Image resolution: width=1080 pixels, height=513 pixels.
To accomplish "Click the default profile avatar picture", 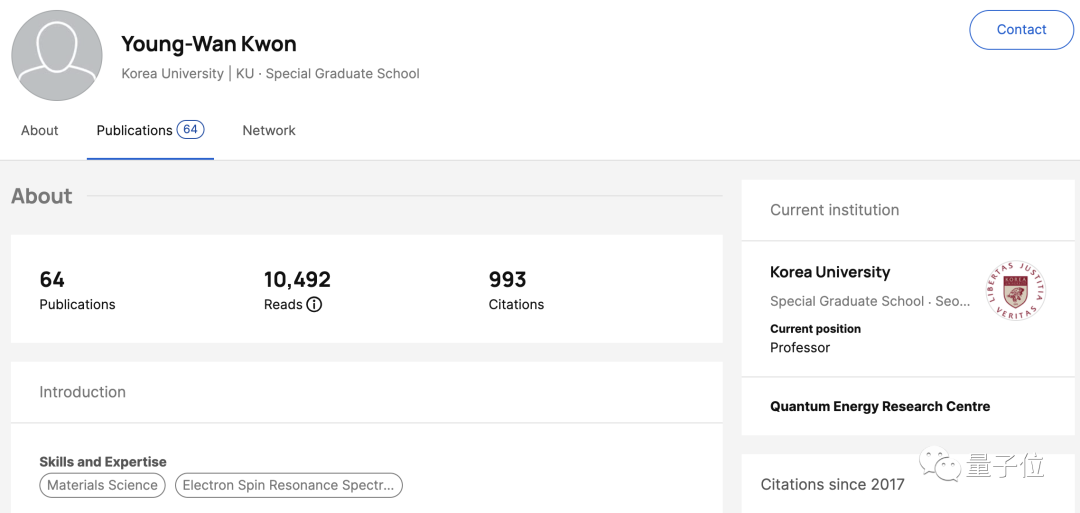I will (57, 56).
